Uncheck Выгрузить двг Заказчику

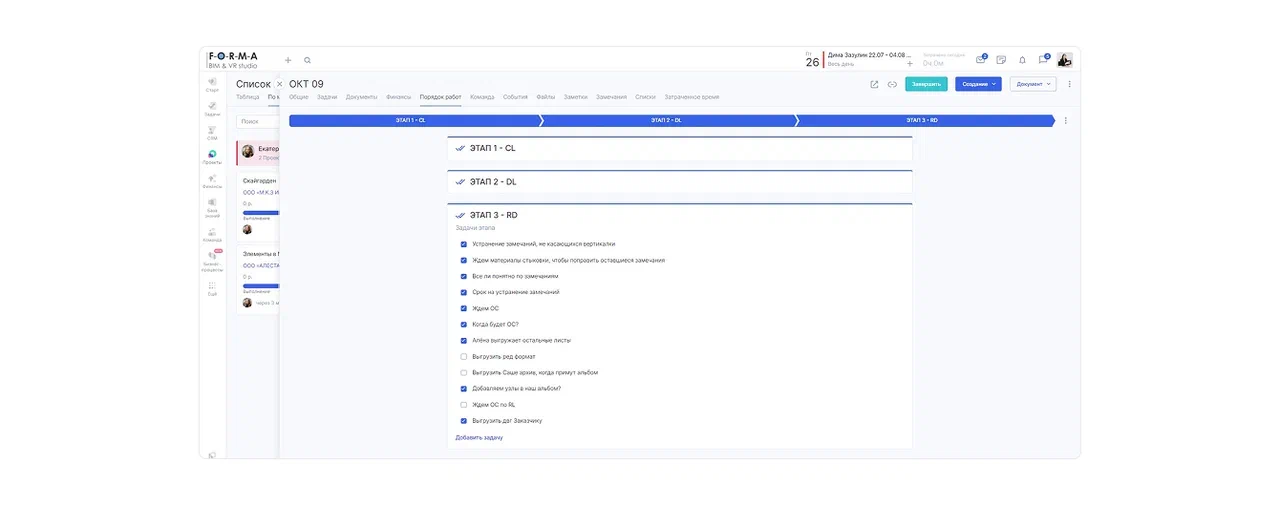click(464, 421)
